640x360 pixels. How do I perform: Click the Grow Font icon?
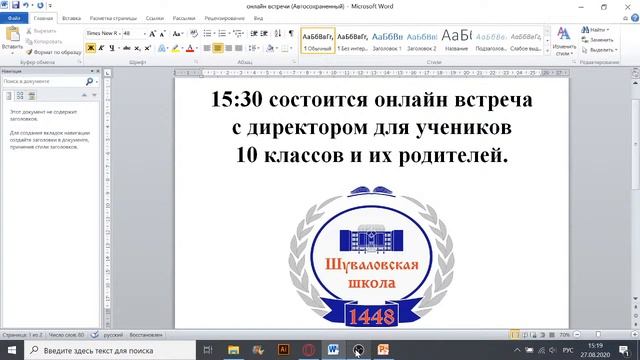(x=152, y=33)
